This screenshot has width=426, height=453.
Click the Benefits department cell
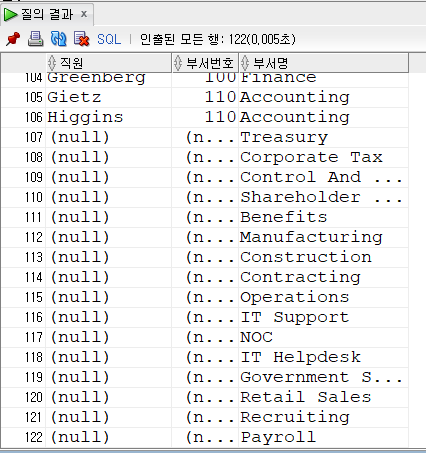[x=323, y=217]
